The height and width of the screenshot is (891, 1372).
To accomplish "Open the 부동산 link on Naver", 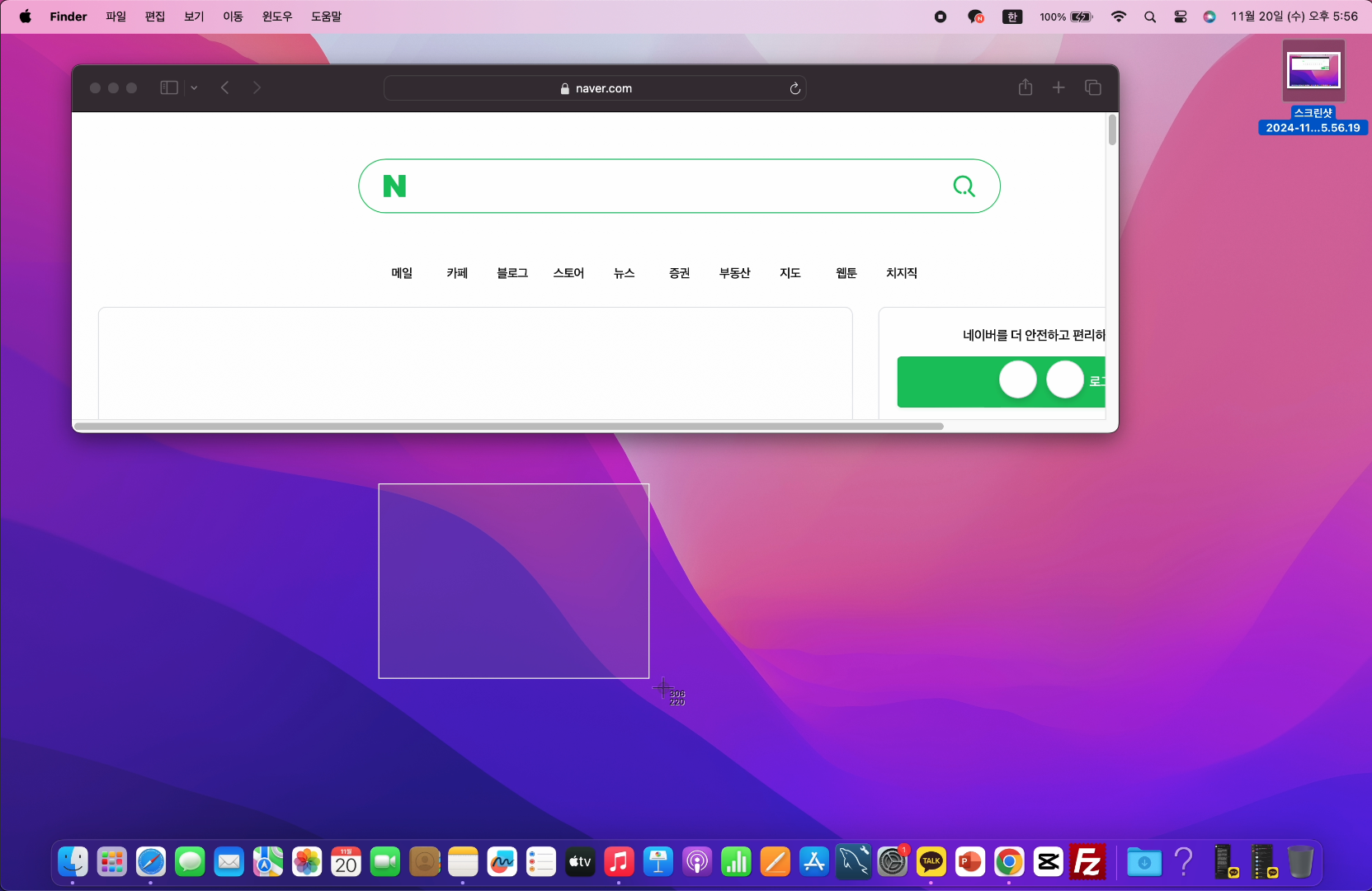I will coord(735,273).
